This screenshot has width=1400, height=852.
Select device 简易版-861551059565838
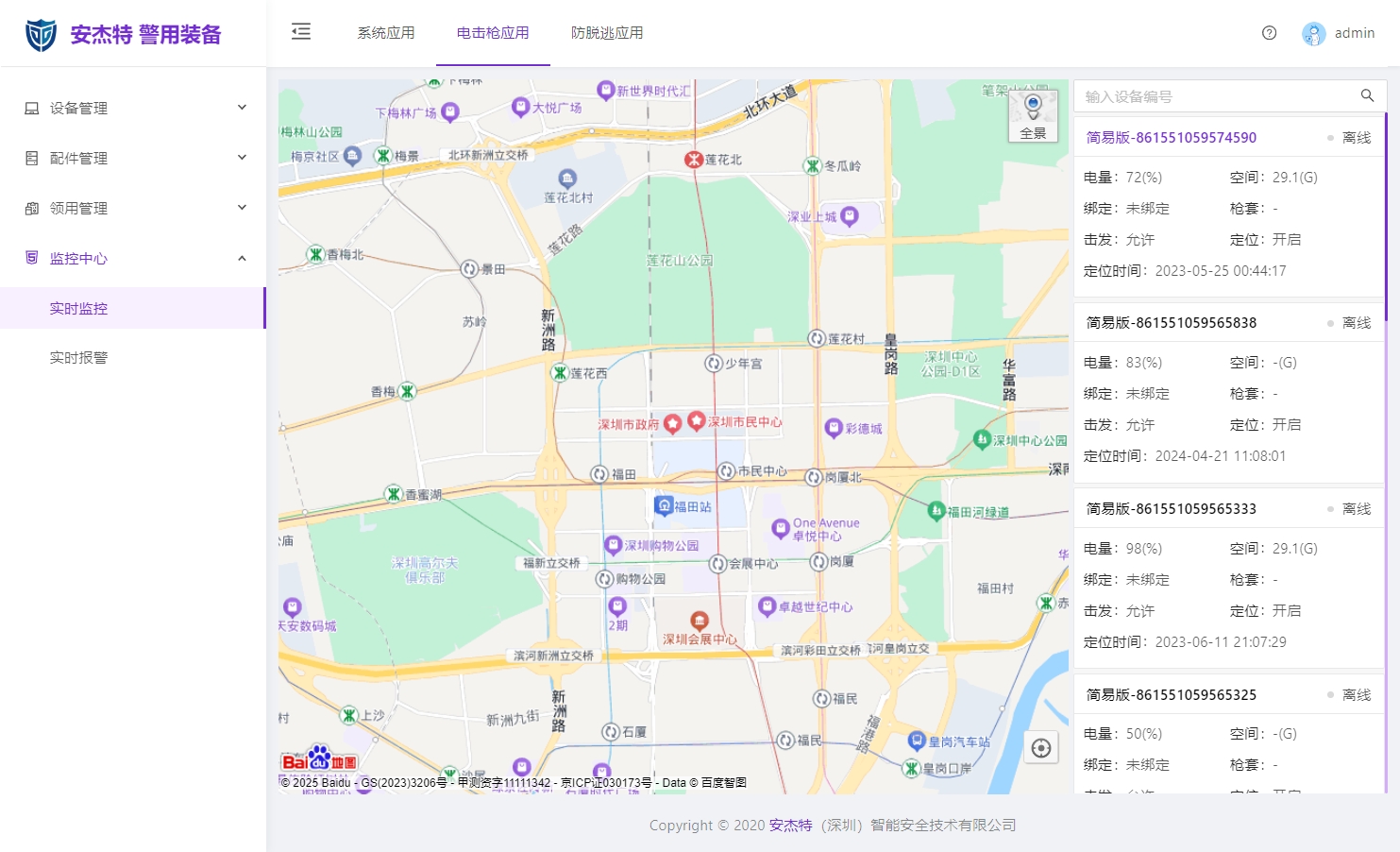pyautogui.click(x=1172, y=323)
